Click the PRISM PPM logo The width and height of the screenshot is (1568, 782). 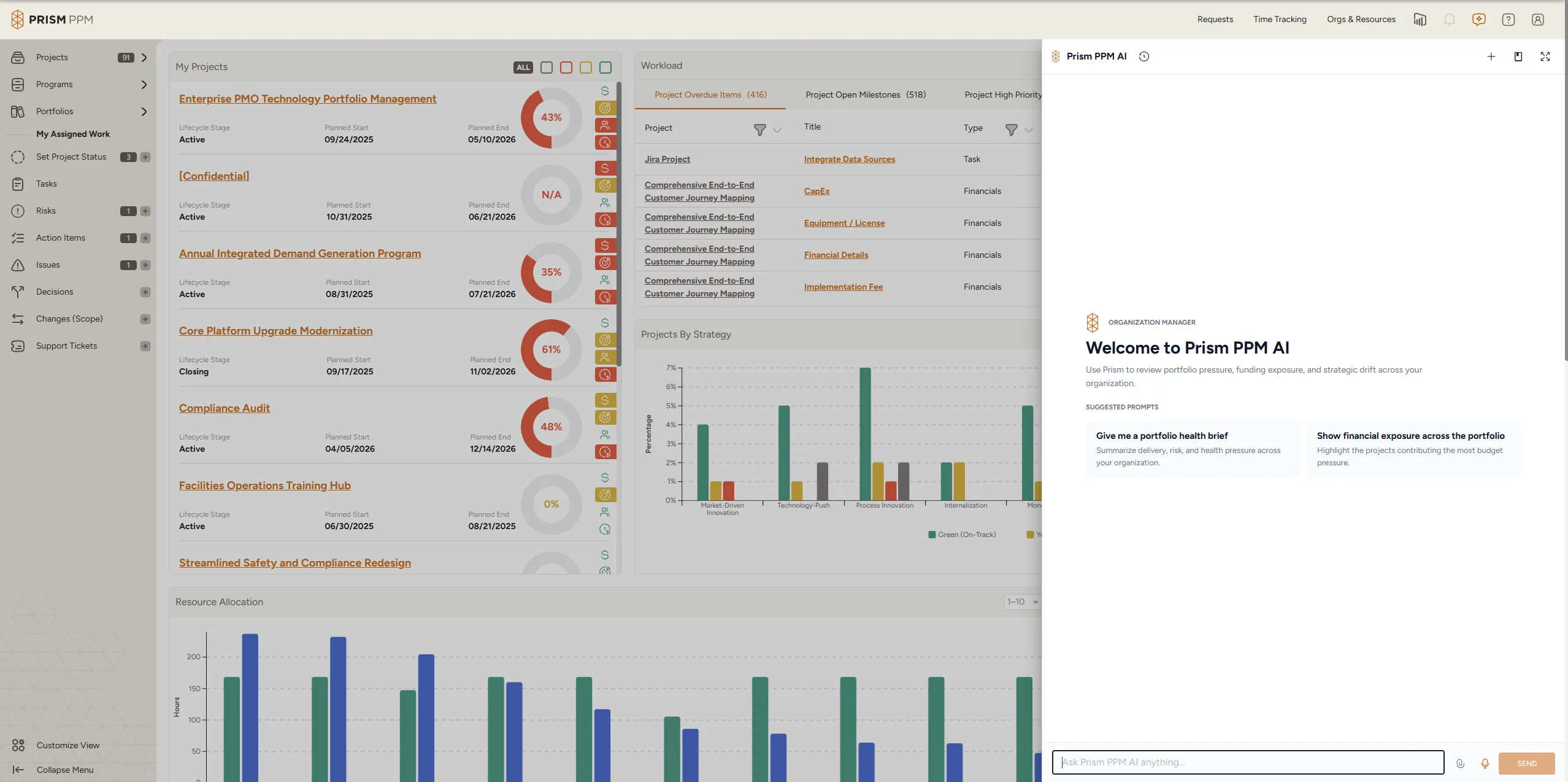pyautogui.click(x=52, y=20)
